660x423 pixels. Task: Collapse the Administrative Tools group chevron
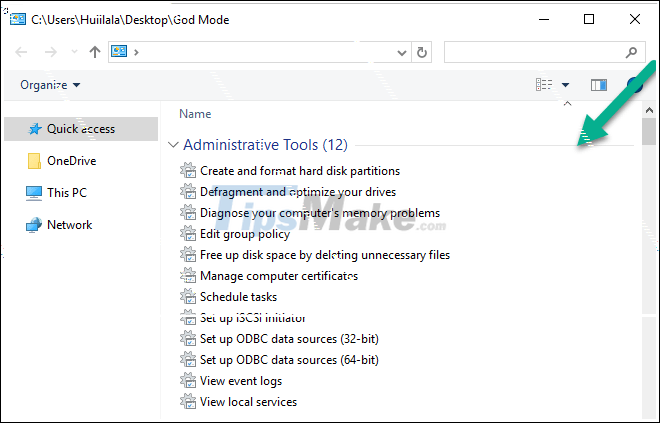pyautogui.click(x=173, y=145)
